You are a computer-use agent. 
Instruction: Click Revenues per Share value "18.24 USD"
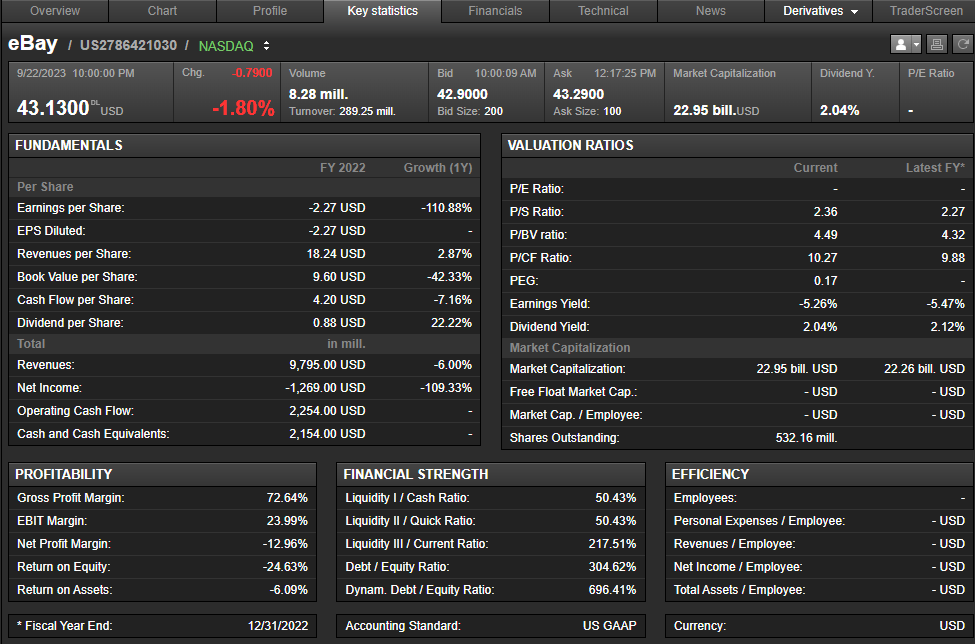tap(336, 254)
